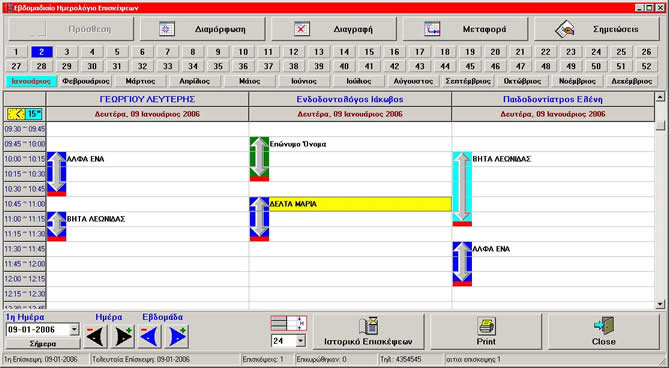The width and height of the screenshot is (669, 368).
Task: Click arrow icon of ΒΗΤΑ ΛΕΩΝΙΔΑΣ at 11:00
Action: point(56,226)
